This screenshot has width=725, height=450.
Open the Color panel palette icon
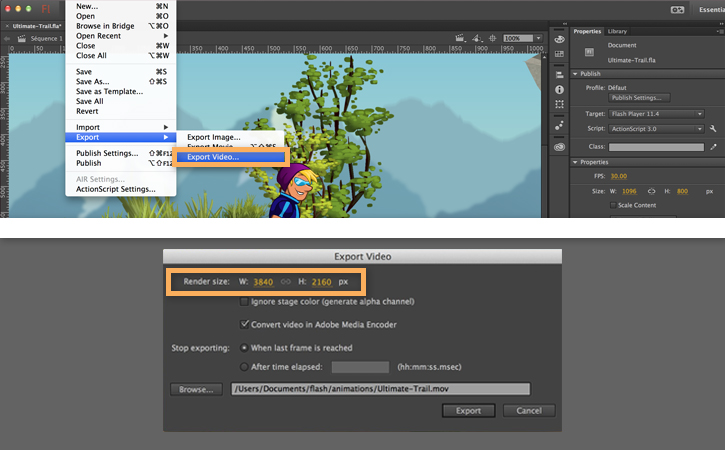coord(559,39)
